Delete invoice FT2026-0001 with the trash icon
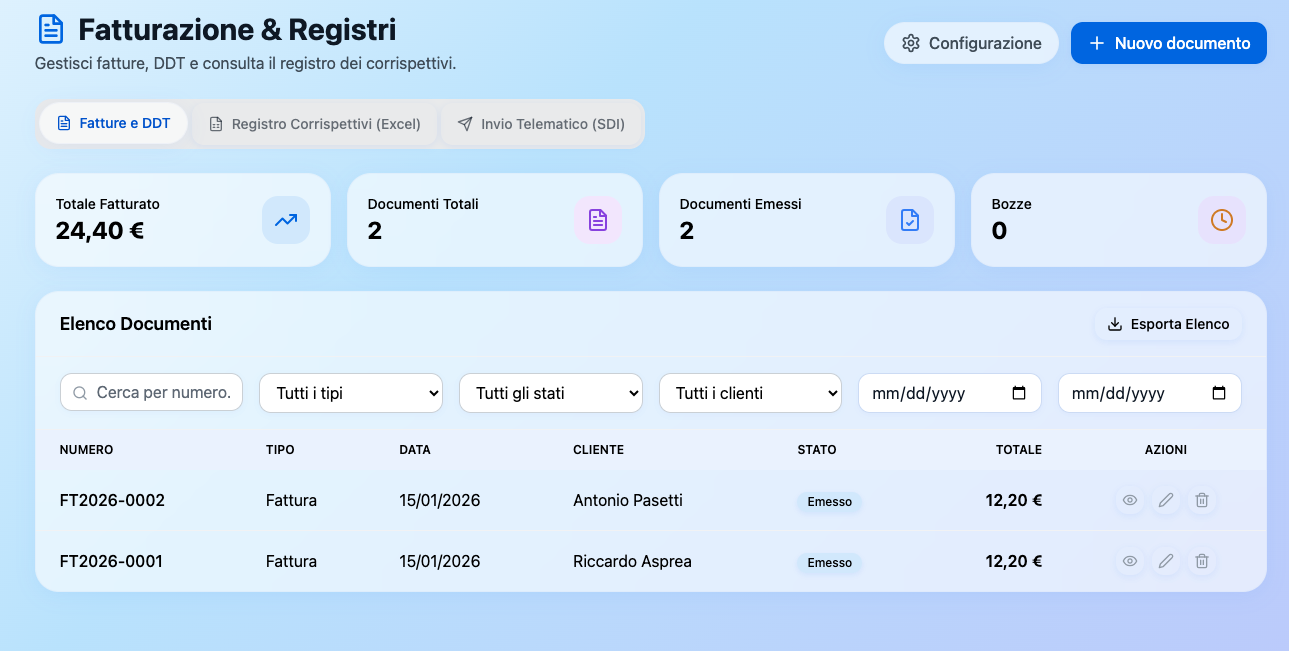Screen dimensions: 1289x651 (1202, 561)
